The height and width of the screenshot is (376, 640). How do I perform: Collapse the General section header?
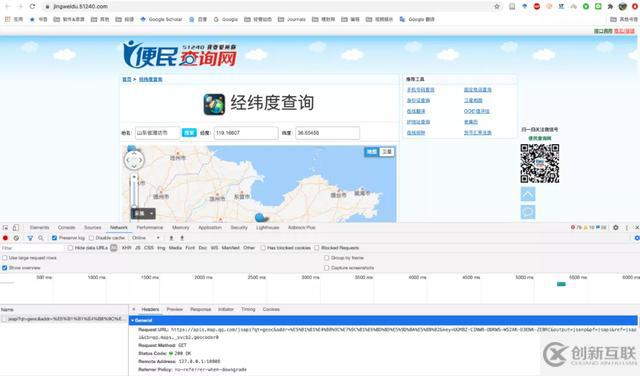point(383,320)
